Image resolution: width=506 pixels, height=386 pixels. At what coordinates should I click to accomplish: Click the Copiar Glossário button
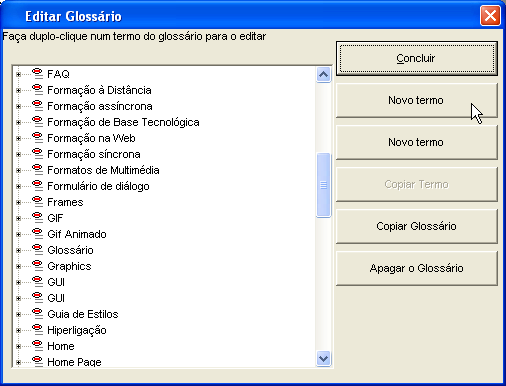pos(417,226)
